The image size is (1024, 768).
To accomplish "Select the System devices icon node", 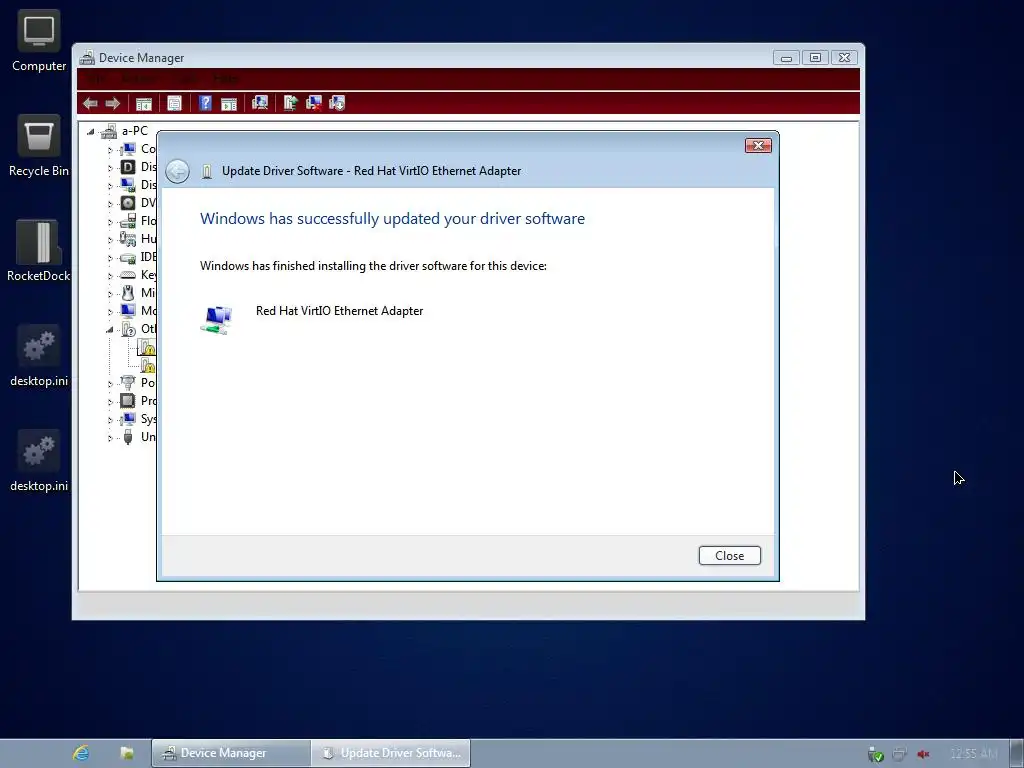I will (128, 419).
